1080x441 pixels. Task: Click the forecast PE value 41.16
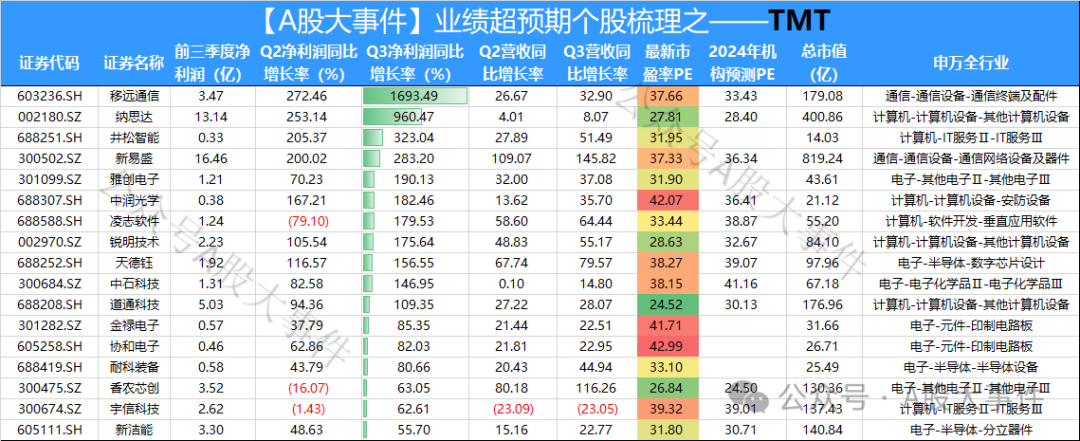[741, 283]
